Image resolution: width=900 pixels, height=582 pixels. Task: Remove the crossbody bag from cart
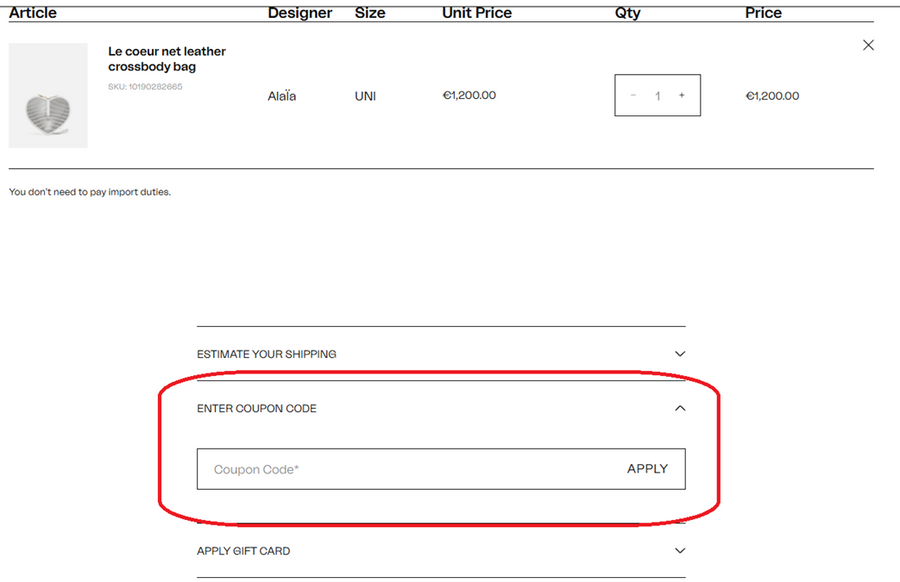click(x=868, y=45)
